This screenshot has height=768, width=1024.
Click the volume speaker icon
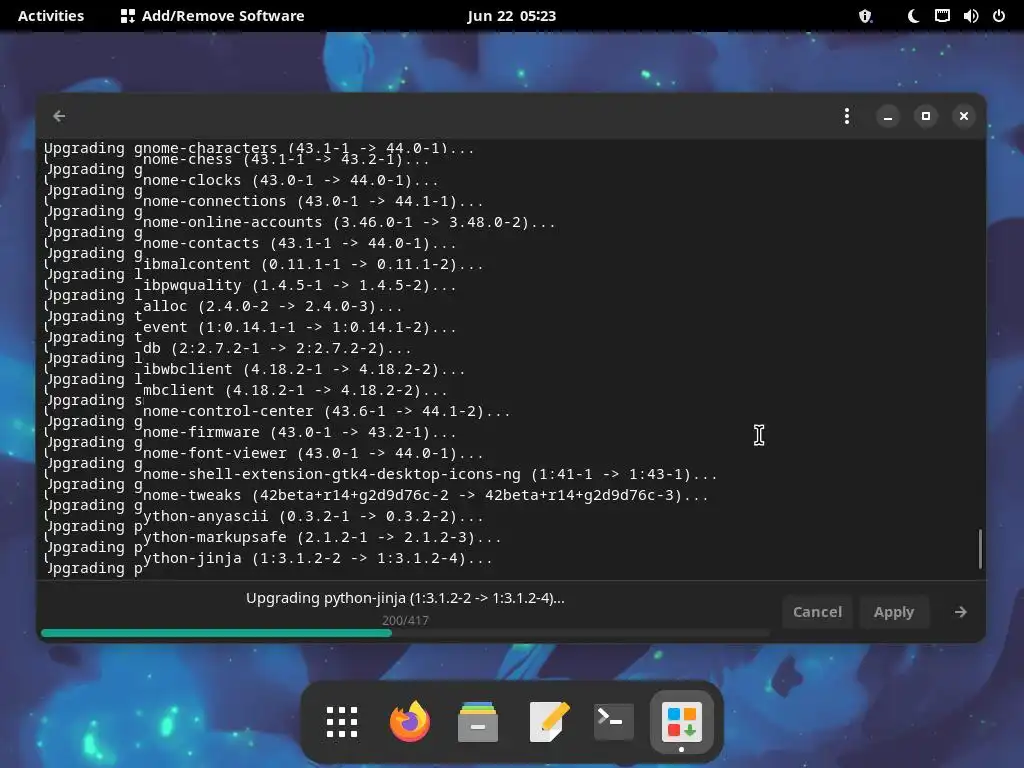pos(970,16)
